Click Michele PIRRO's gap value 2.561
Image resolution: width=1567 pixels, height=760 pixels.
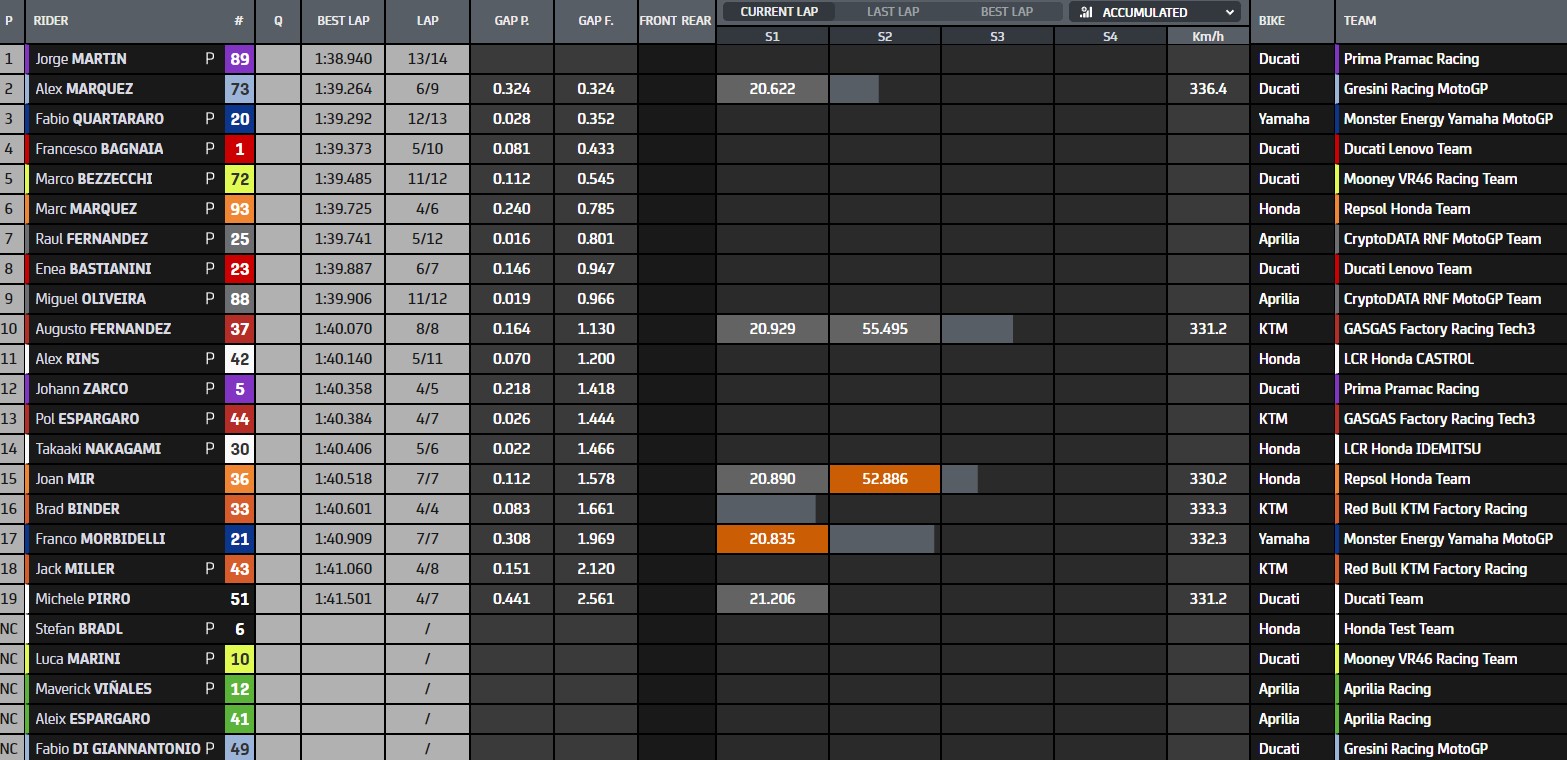pyautogui.click(x=596, y=599)
